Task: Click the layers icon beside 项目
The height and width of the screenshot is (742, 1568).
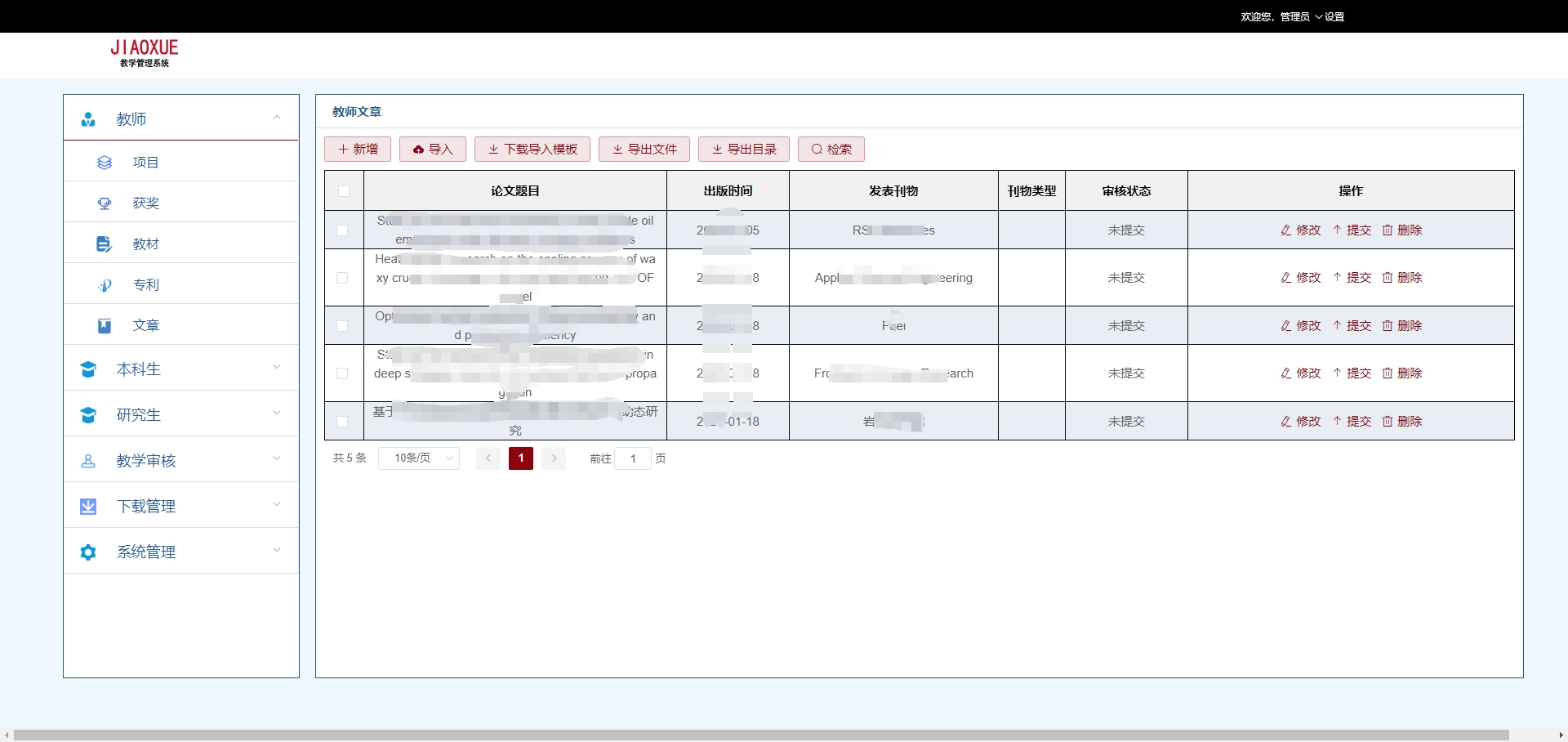Action: (105, 163)
